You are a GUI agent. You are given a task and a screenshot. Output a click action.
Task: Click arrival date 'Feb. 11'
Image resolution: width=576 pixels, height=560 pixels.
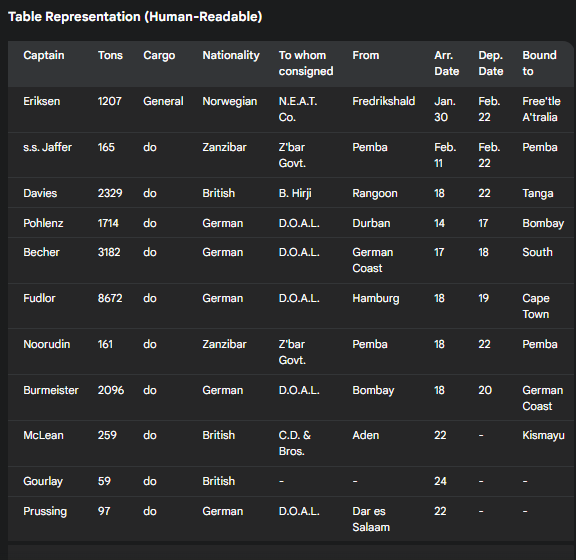[445, 155]
